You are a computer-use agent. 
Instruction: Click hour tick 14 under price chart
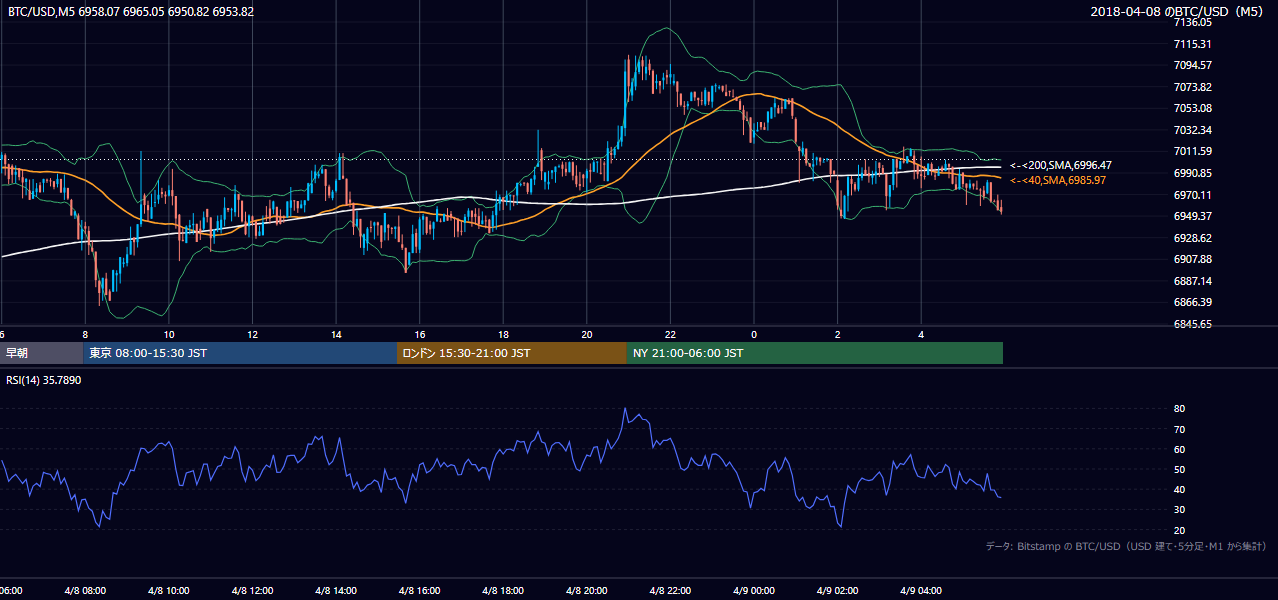coord(336,335)
